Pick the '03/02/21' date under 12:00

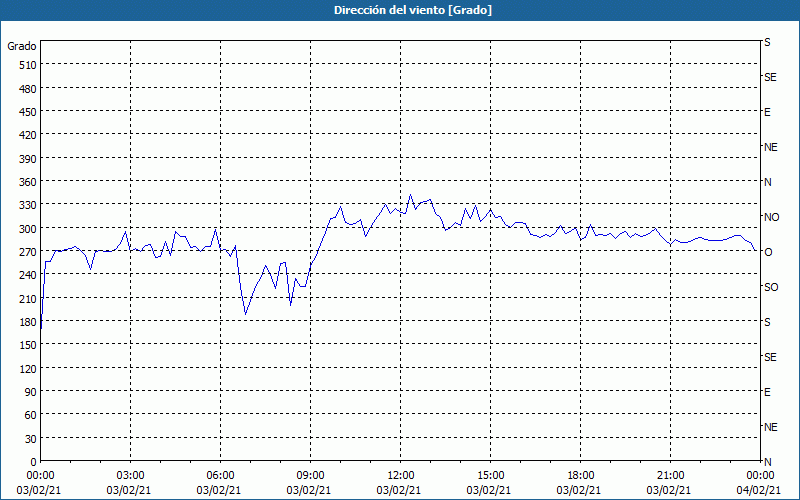pos(399,490)
